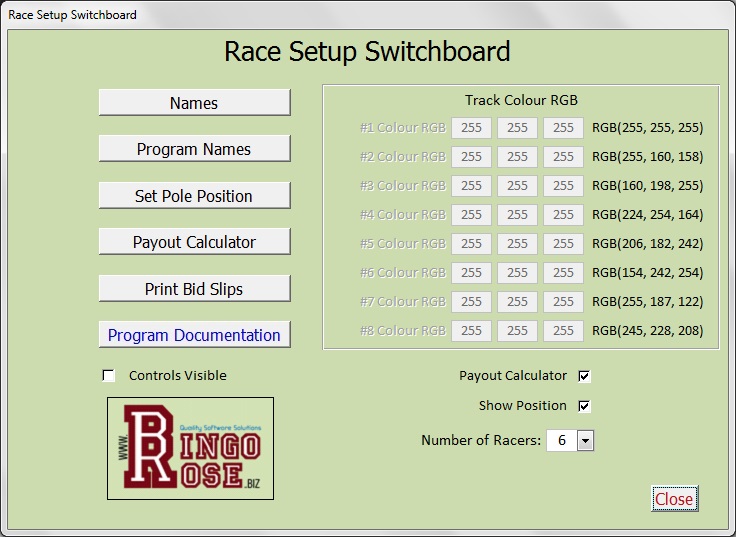Select the blue field of #6 Colour RGB

563,273
